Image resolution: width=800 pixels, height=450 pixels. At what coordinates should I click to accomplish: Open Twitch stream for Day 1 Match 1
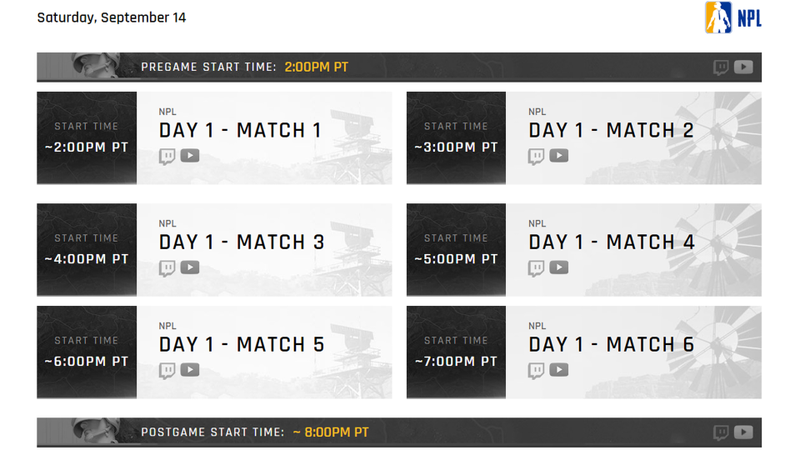(167, 156)
